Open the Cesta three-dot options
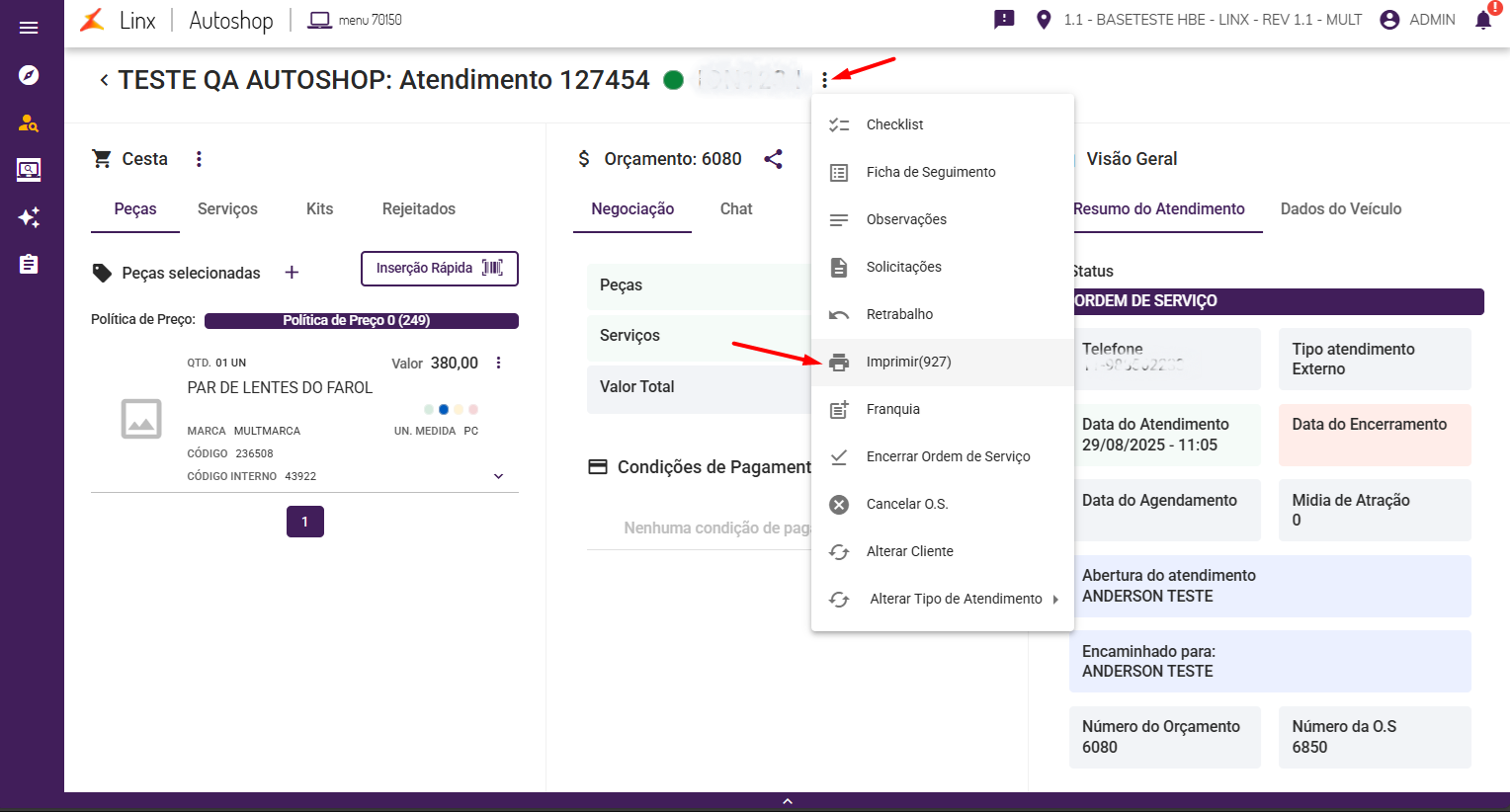1510x812 pixels. (x=199, y=159)
